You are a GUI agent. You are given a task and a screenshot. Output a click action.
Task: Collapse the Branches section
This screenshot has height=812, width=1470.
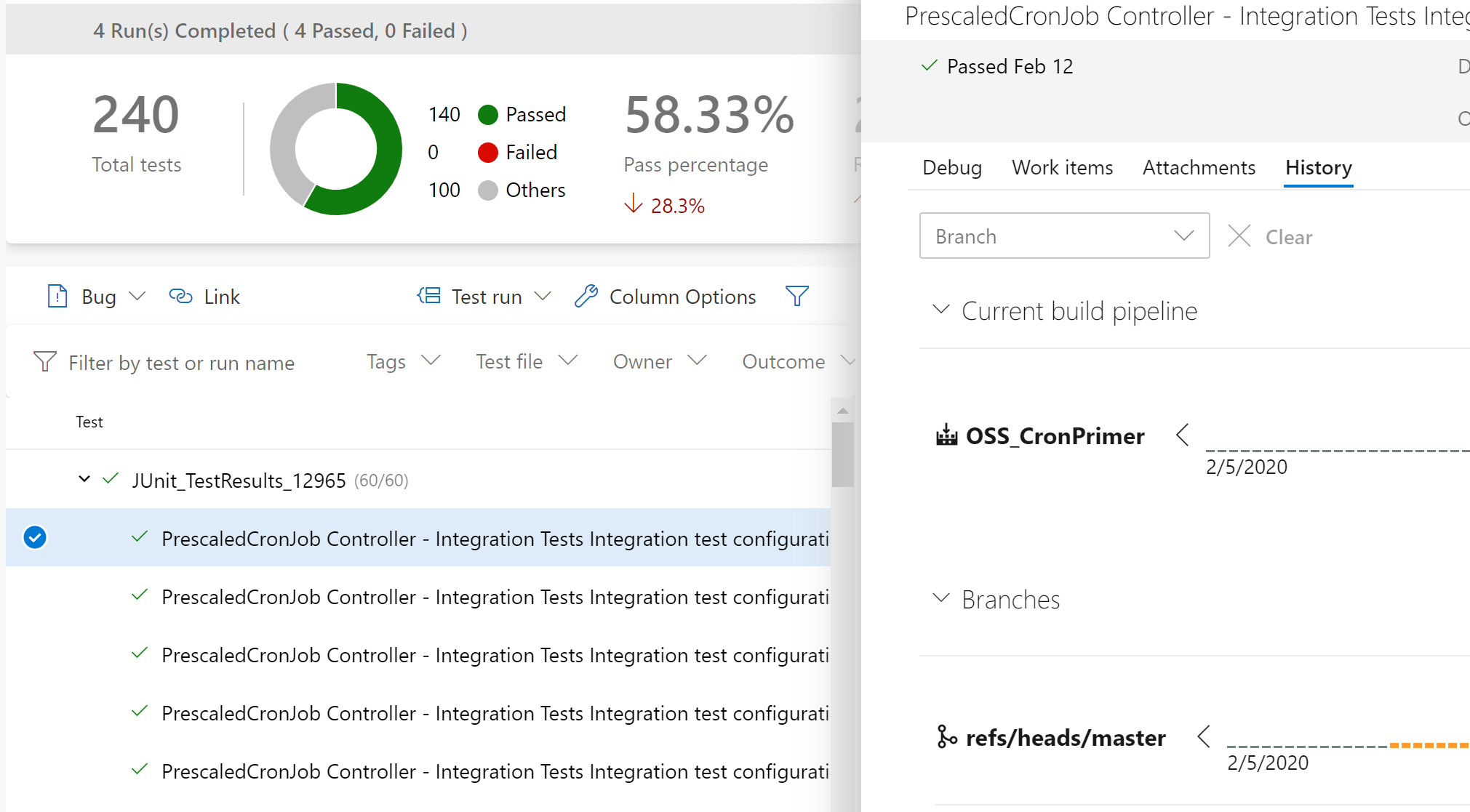coord(941,598)
